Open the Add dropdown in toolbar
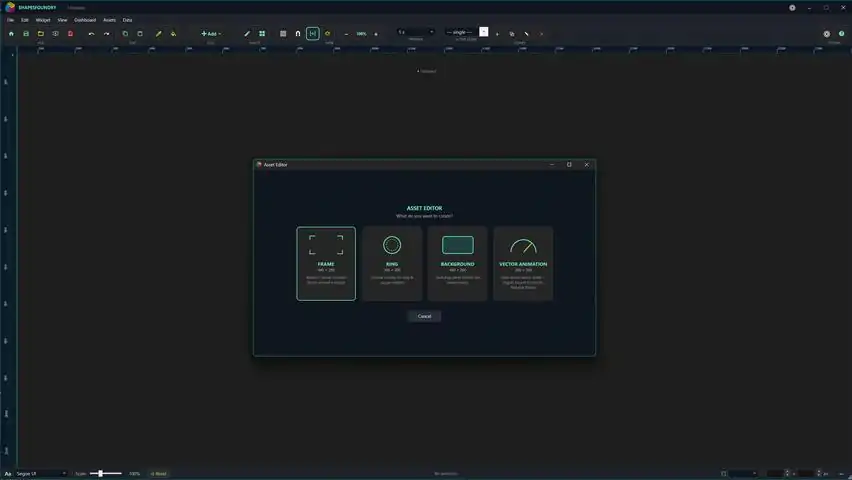The width and height of the screenshot is (852, 480). 211,34
